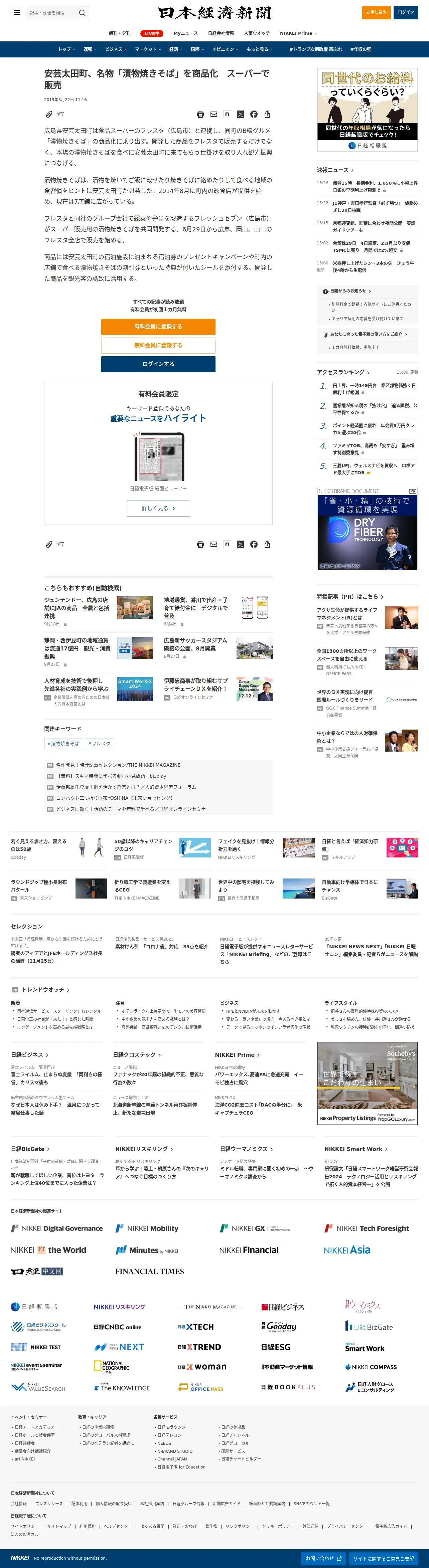Screen dimensions: 429x1568
Task: Open the #トランプ次期政権 顔ぶれ topic link
Action: pos(316,49)
